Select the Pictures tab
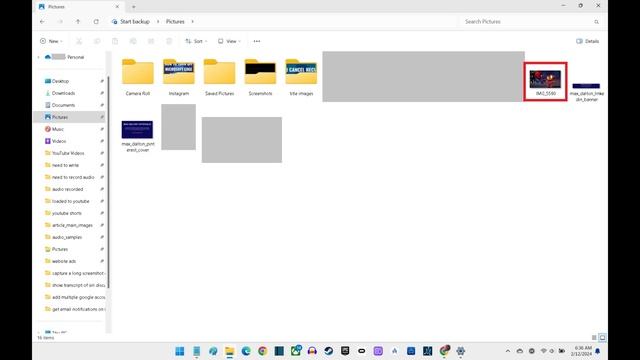Image resolution: width=640 pixels, height=360 pixels. (x=79, y=7)
